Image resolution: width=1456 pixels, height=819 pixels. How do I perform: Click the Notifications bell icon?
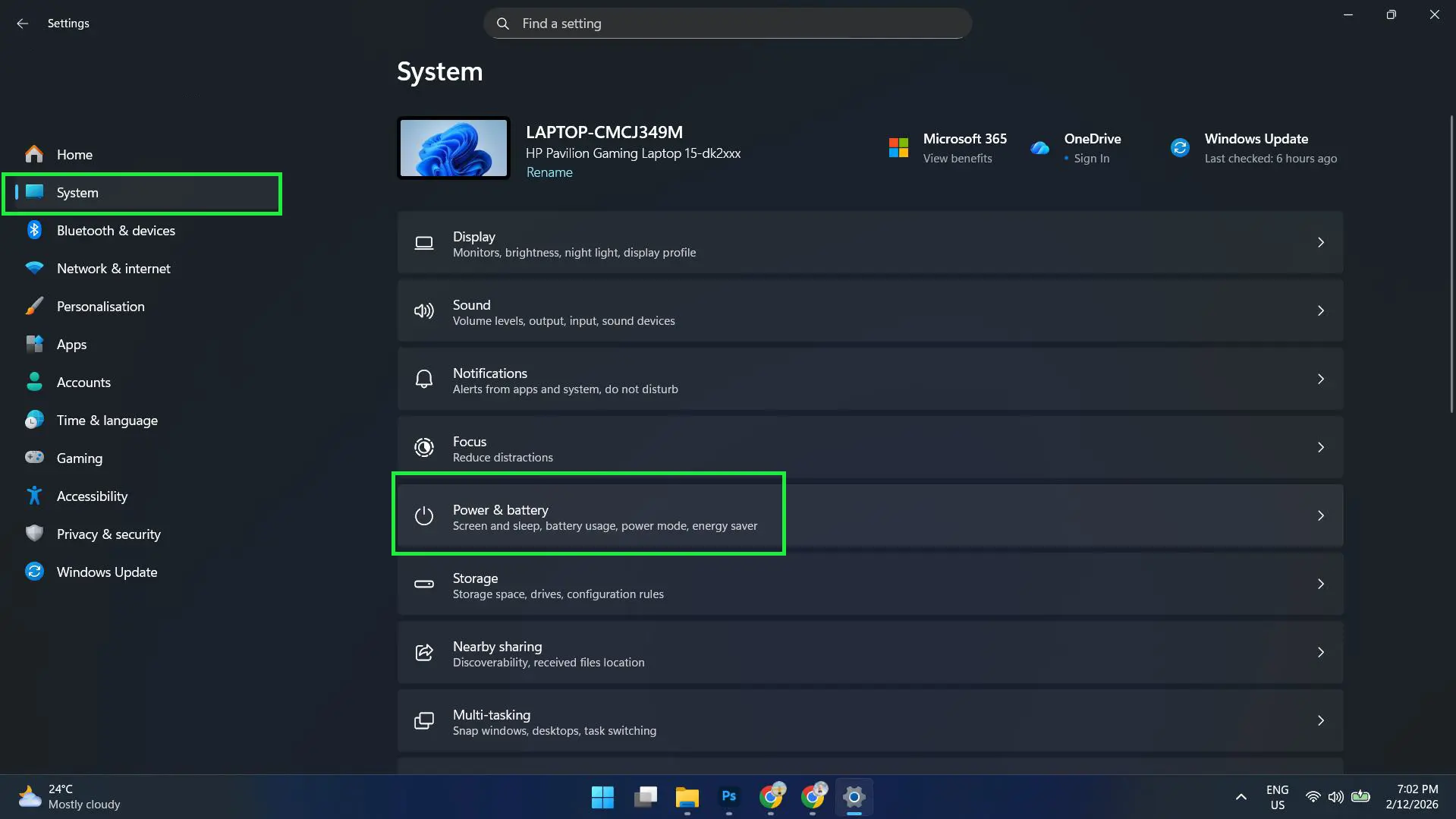(423, 379)
